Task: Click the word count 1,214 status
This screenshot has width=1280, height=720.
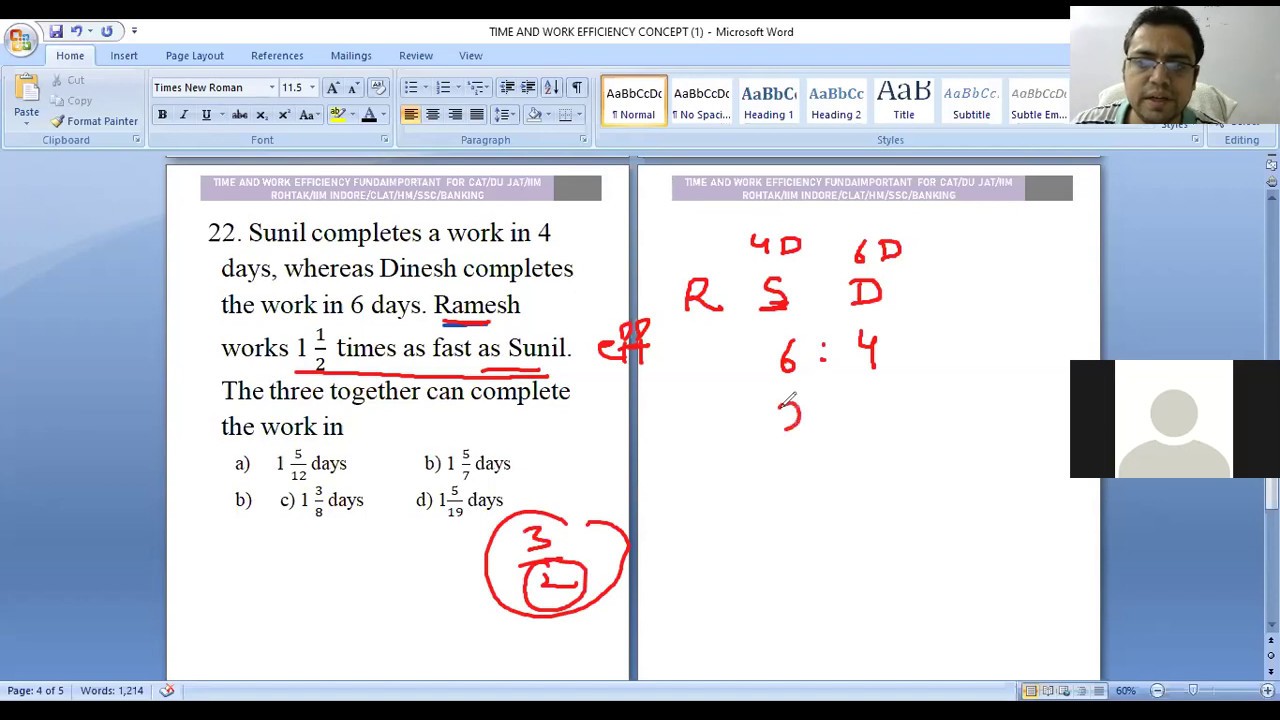Action: pos(112,691)
